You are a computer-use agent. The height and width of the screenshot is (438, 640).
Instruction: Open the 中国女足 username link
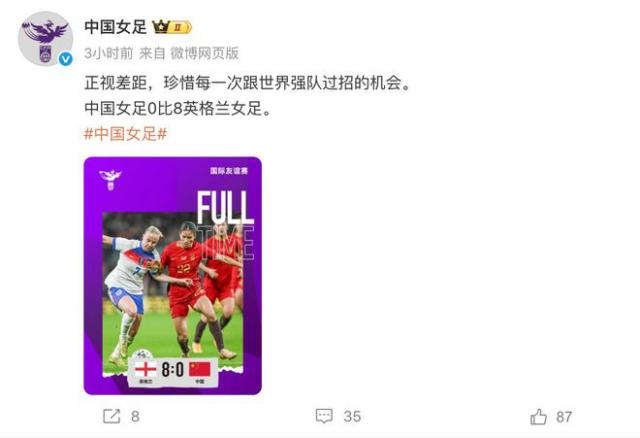pos(116,27)
